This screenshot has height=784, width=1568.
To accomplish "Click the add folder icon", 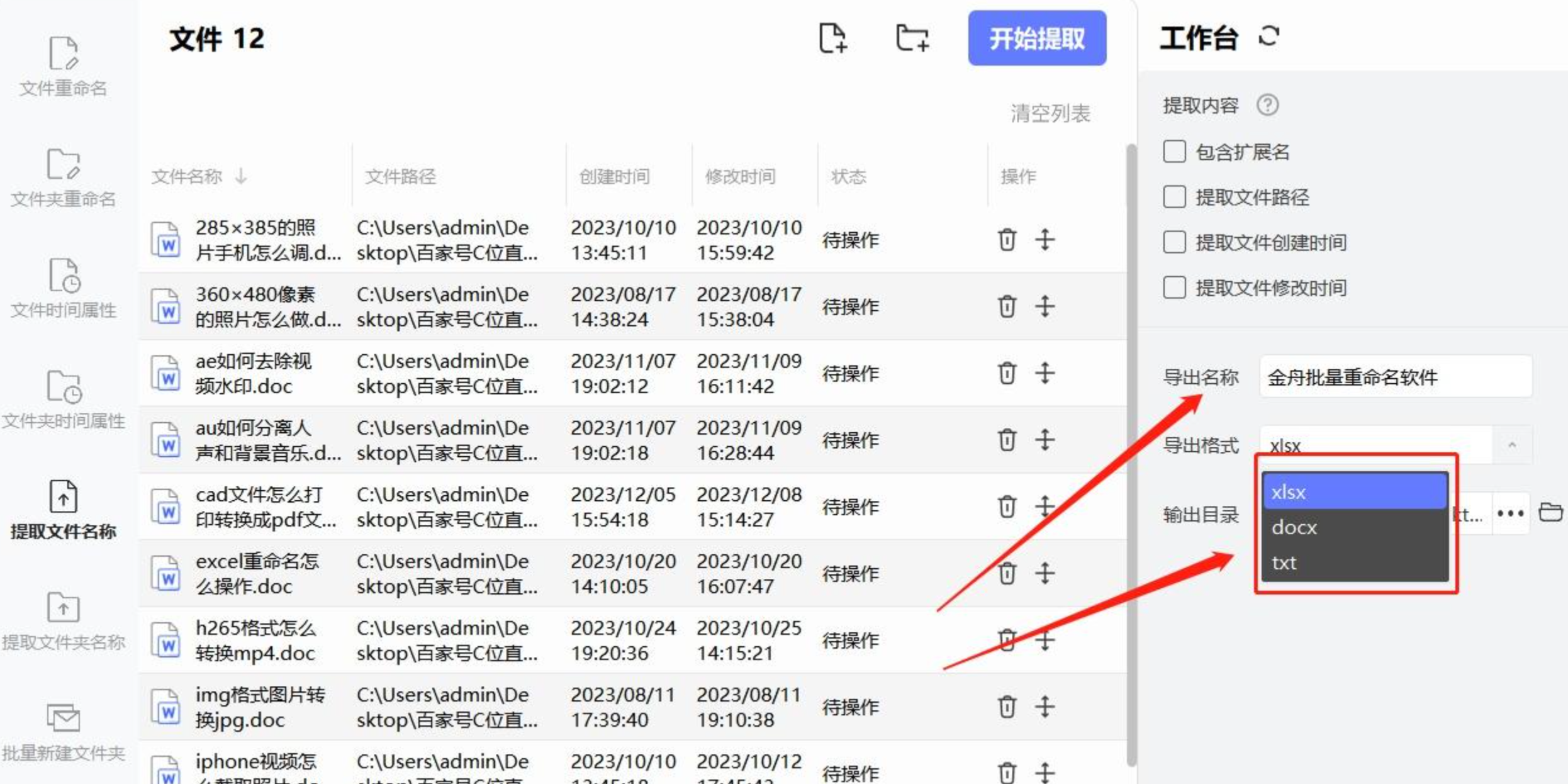I will pos(912,38).
